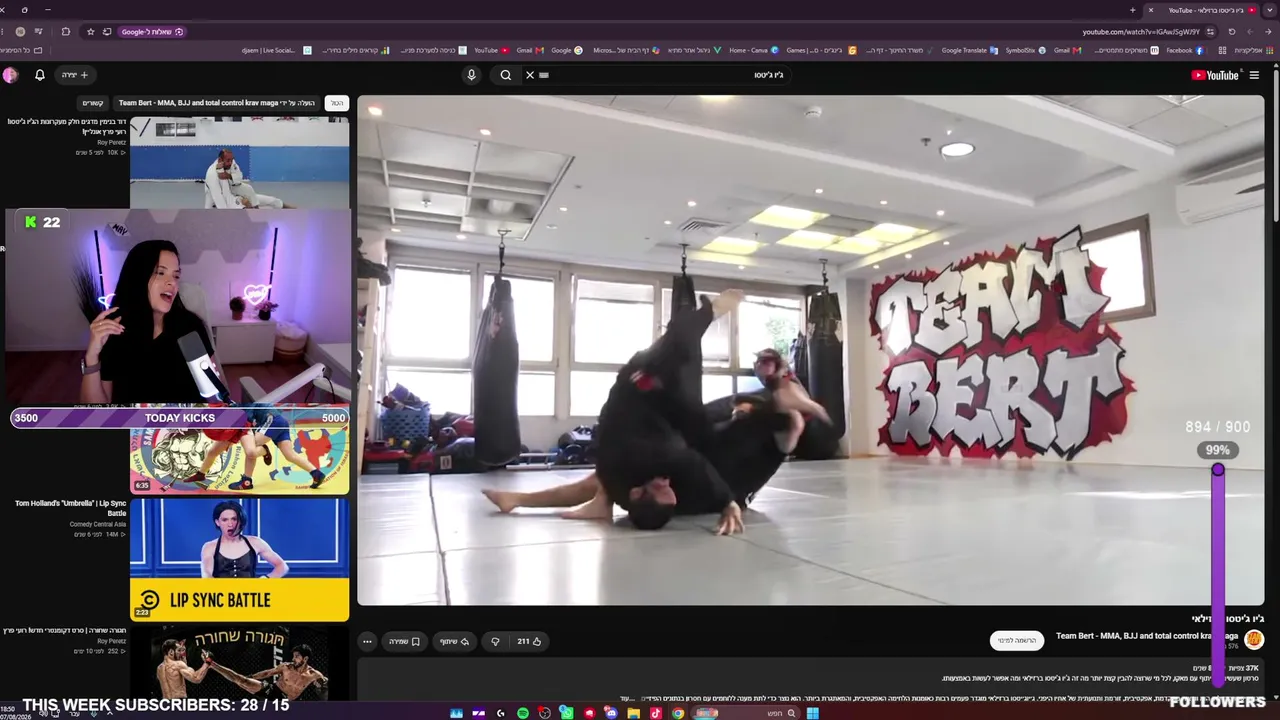The width and height of the screenshot is (1280, 720).
Task: Click the YouTube search magnifier button
Action: tap(506, 75)
